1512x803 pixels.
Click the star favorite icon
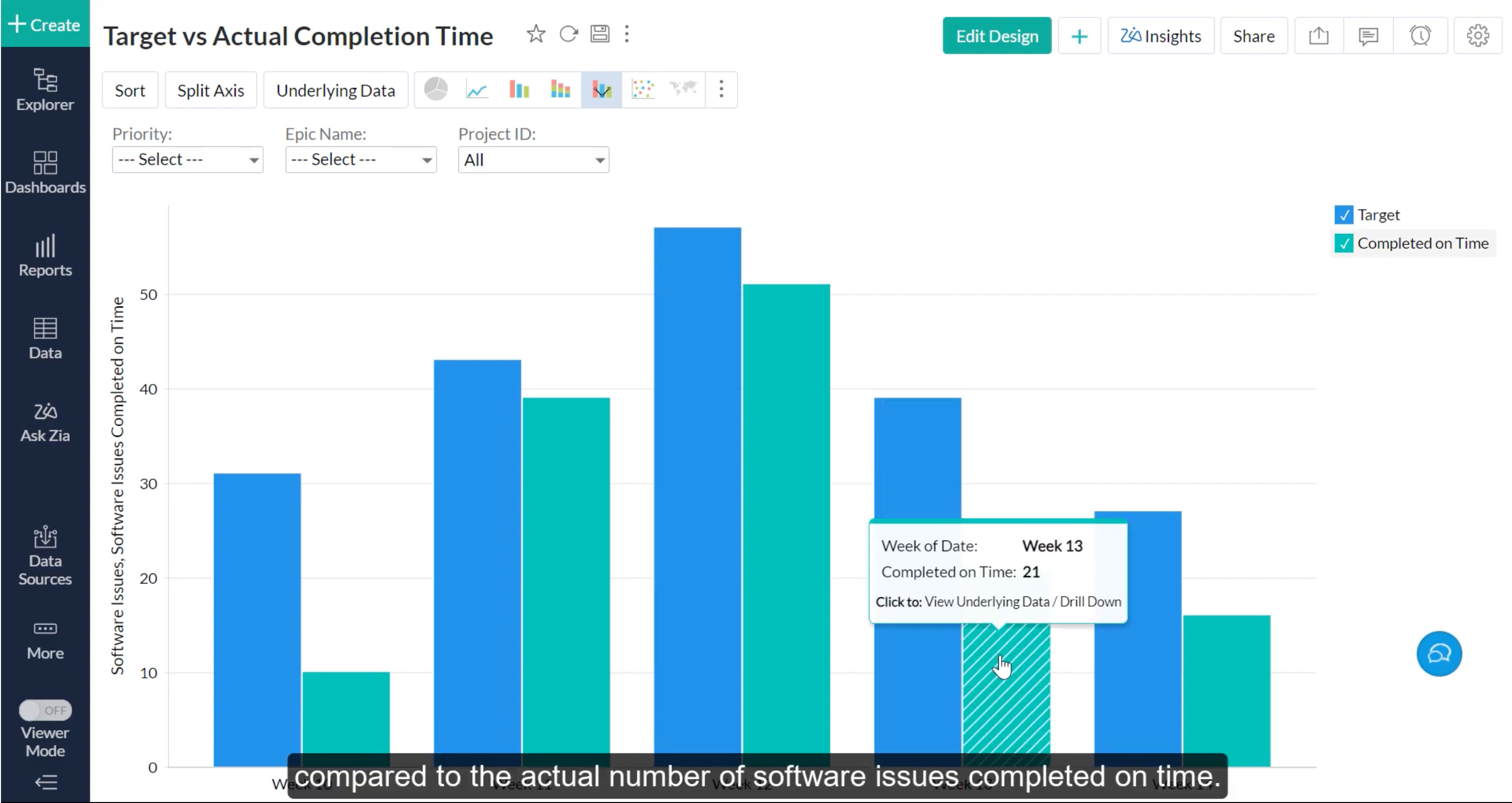pos(535,34)
